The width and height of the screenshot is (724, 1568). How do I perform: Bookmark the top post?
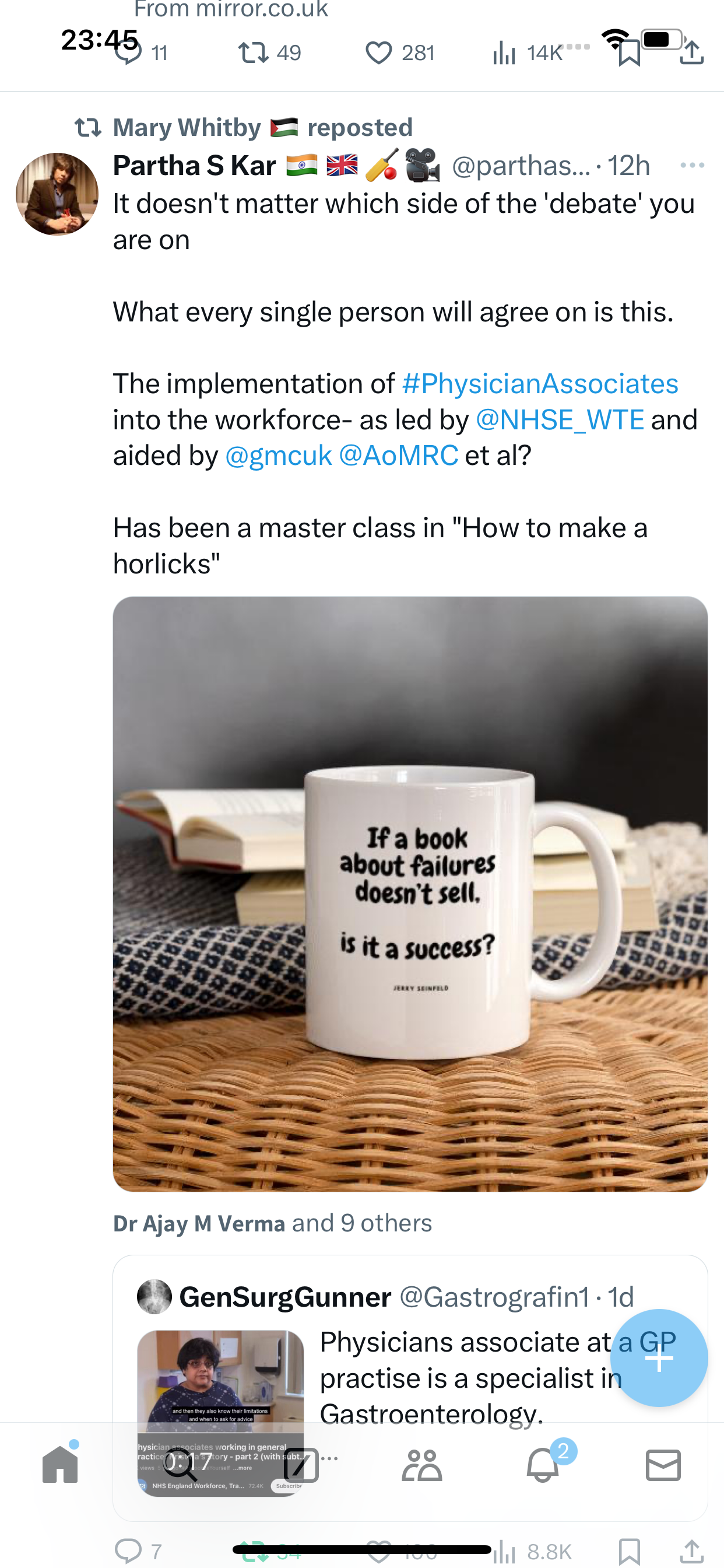point(629,54)
